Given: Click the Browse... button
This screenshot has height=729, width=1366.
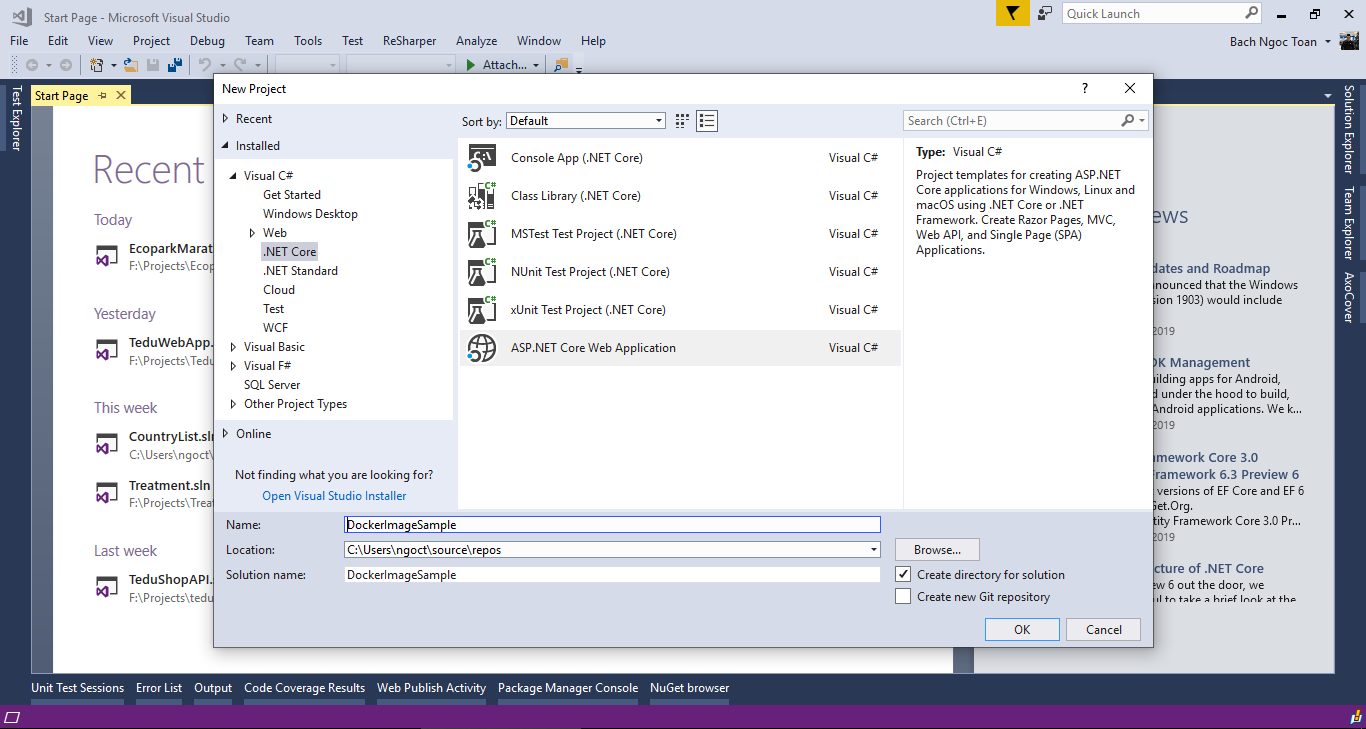Looking at the screenshot, I should (937, 550).
